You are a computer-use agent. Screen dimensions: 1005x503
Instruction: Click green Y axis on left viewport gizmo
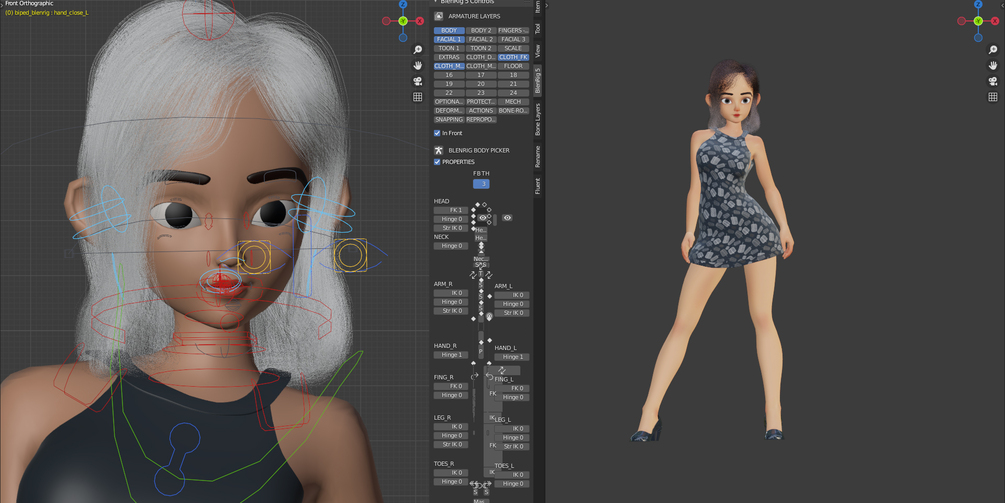pos(403,21)
